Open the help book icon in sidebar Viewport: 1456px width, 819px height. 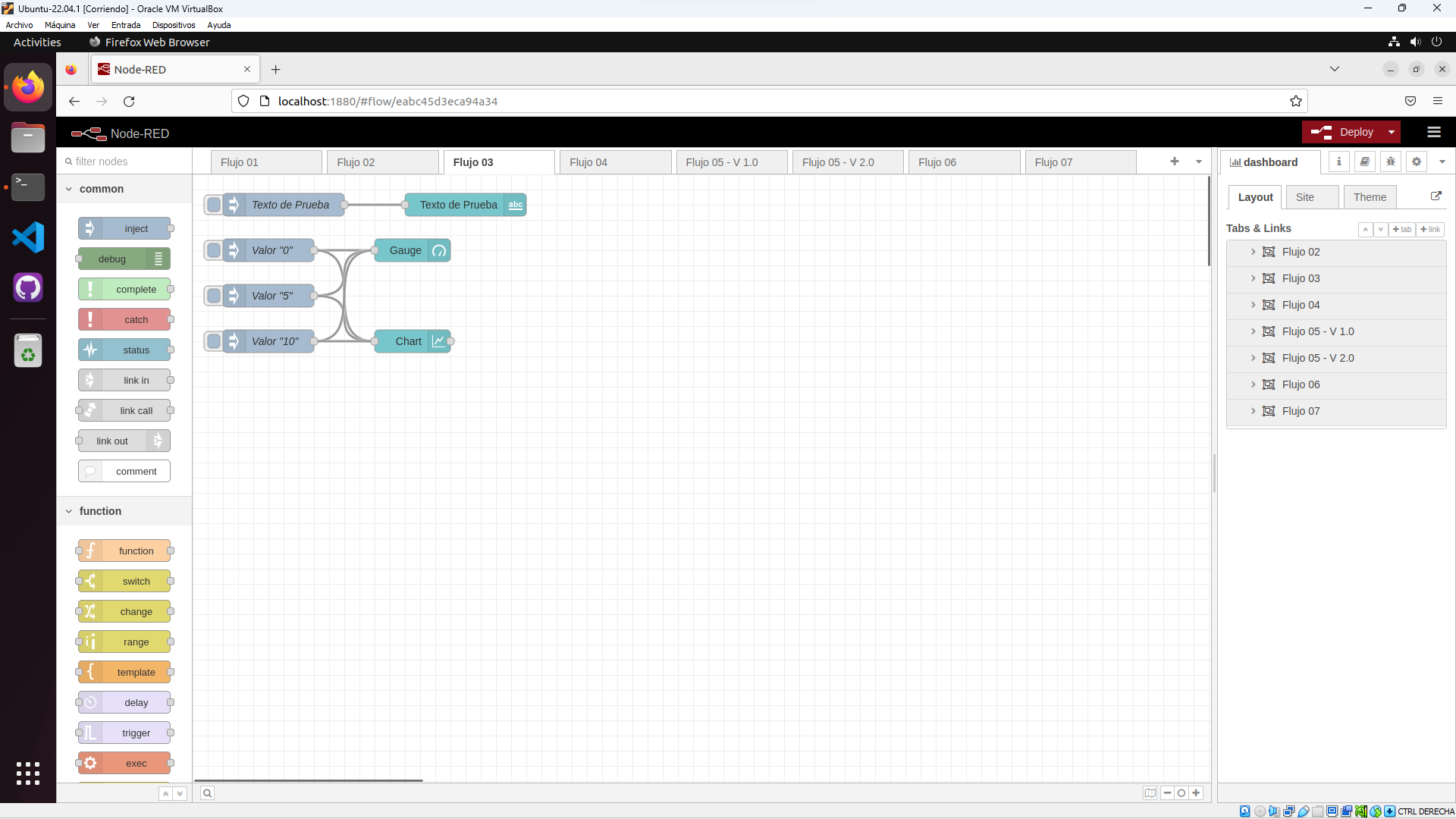pos(1364,162)
